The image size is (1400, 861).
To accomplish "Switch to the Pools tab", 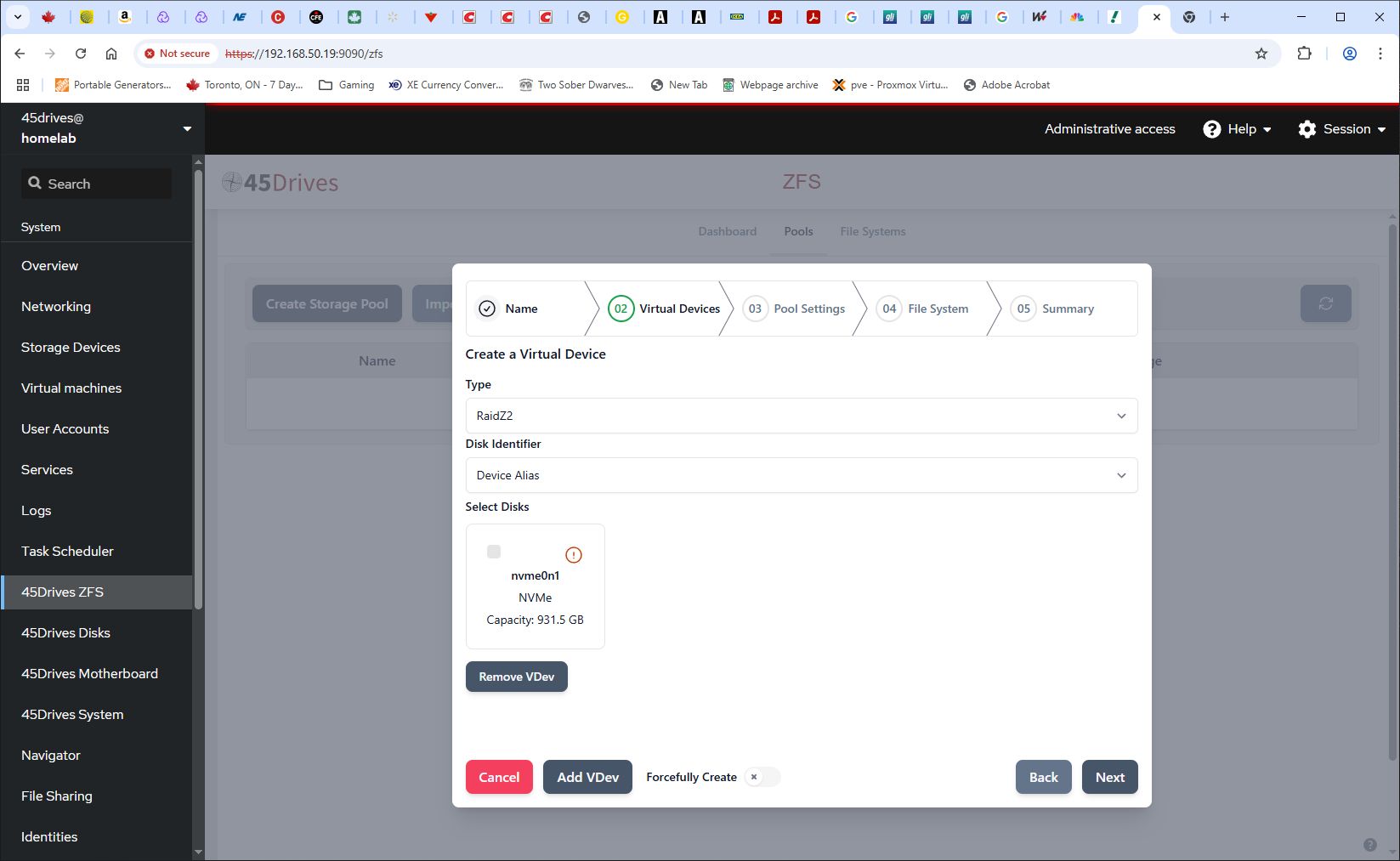I will pyautogui.click(x=798, y=231).
